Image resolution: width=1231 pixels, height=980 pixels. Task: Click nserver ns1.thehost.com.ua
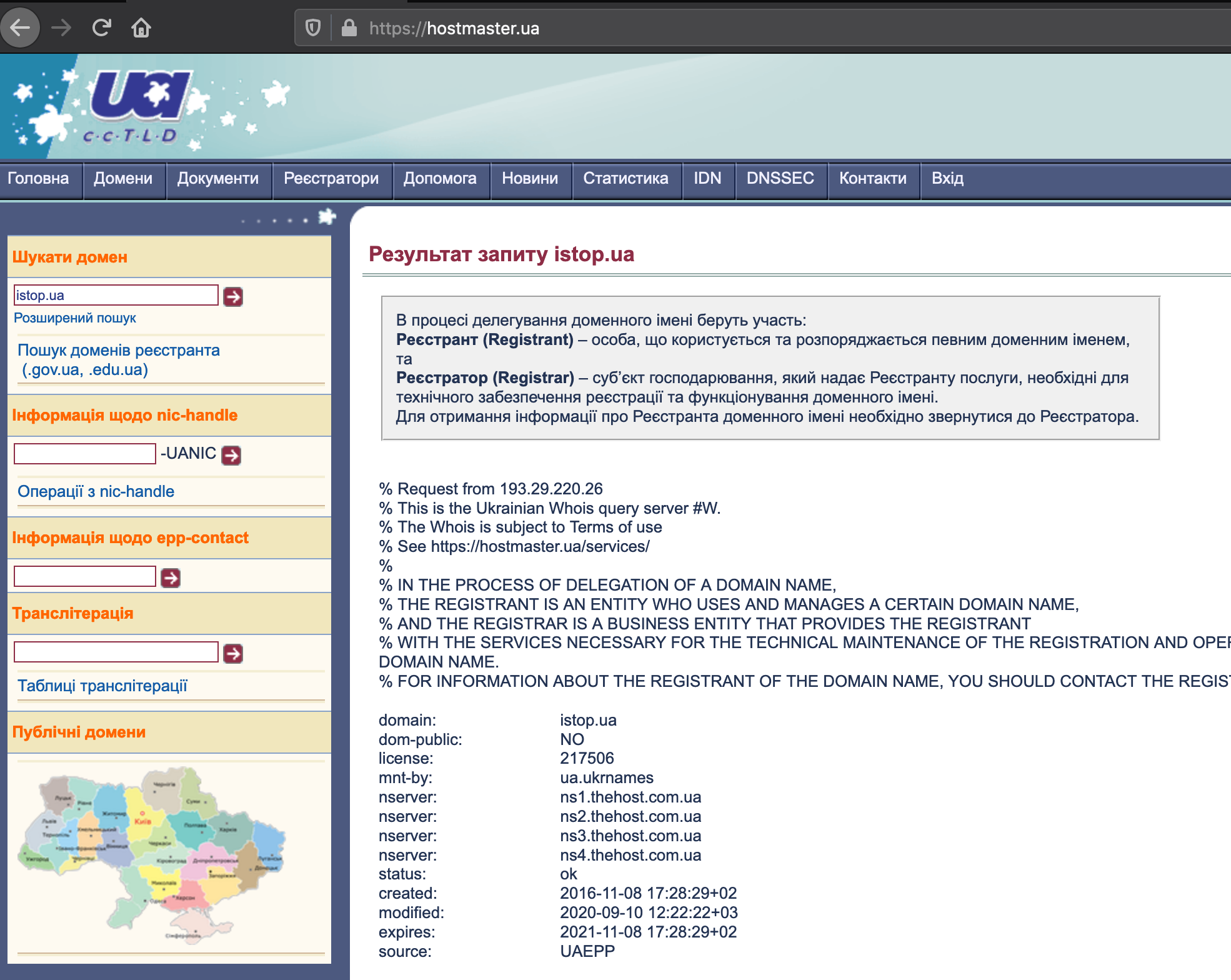click(x=630, y=797)
